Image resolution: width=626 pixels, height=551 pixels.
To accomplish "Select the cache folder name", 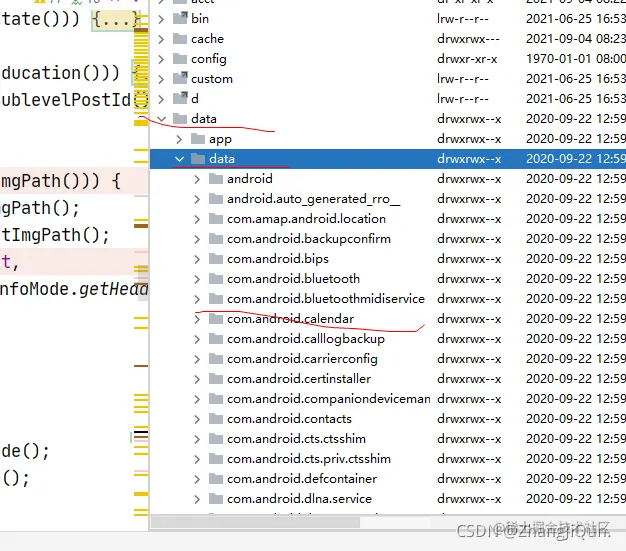I will [x=207, y=39].
